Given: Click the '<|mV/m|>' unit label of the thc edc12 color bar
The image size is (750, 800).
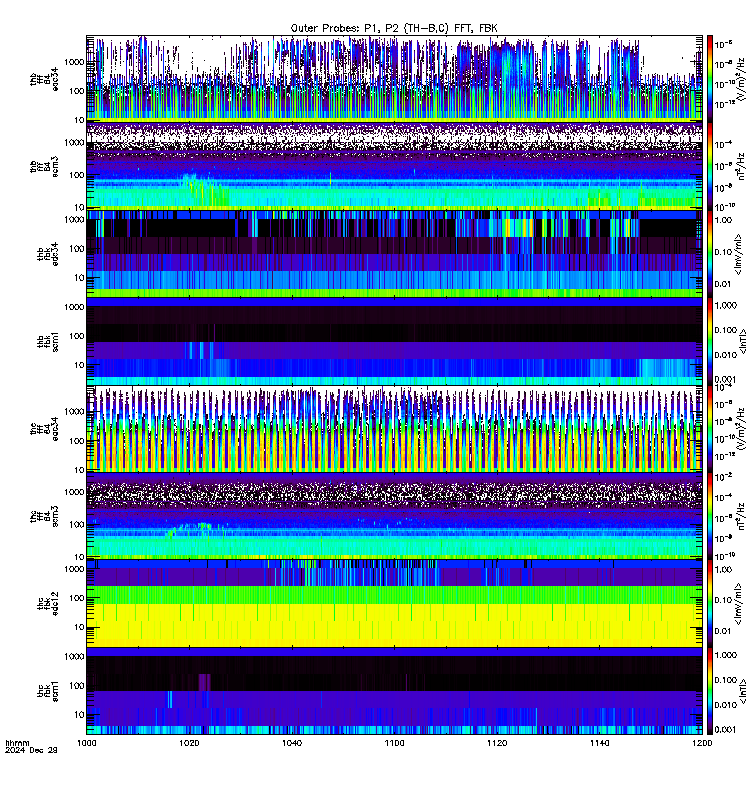Looking at the screenshot, I should [x=738, y=604].
